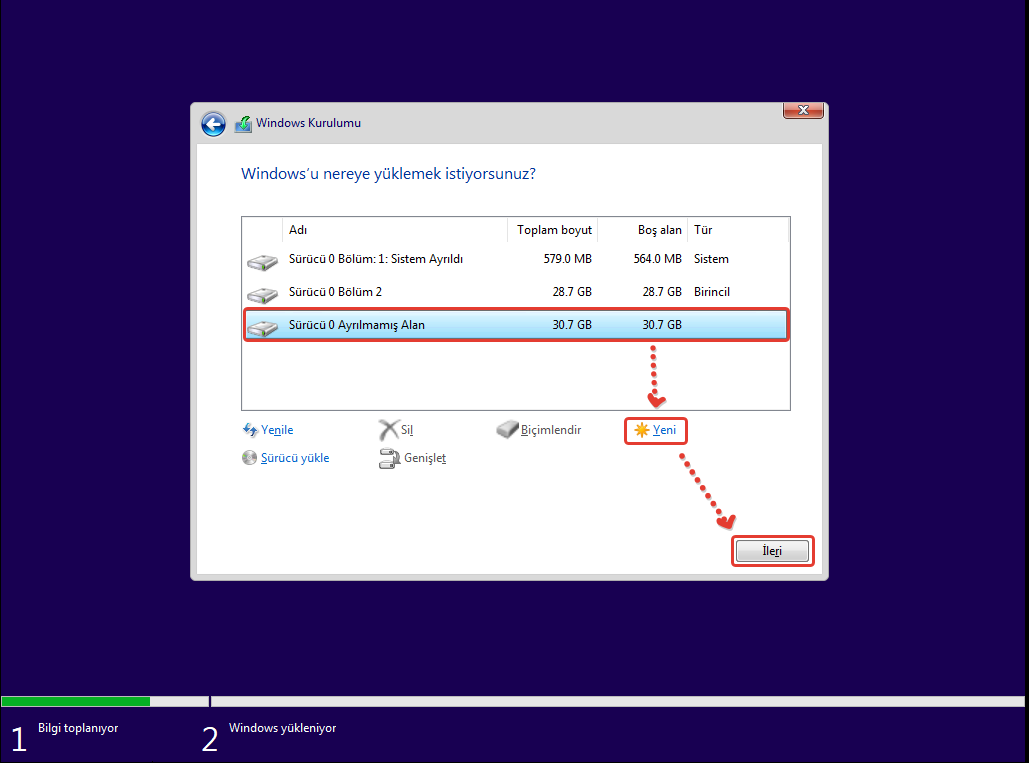The width and height of the screenshot is (1029, 763).
Task: Click the Sil red X icon
Action: pos(388,430)
